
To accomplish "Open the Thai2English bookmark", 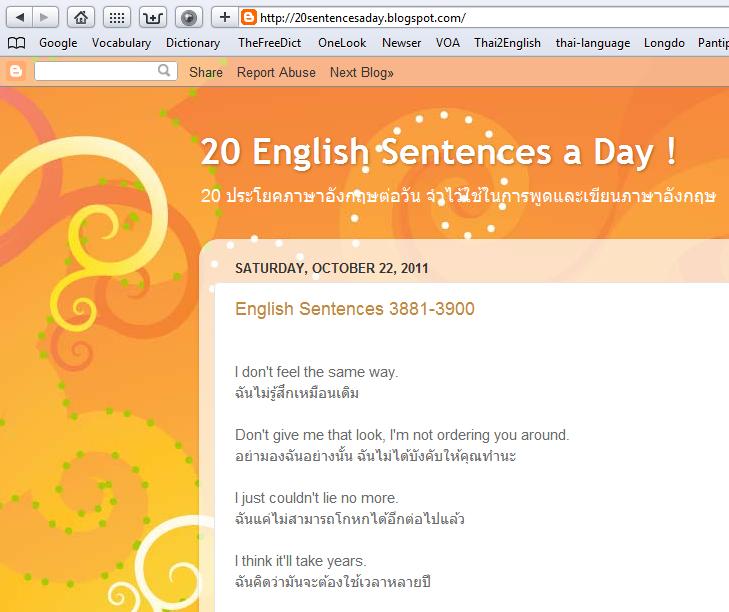I will (x=507, y=43).
